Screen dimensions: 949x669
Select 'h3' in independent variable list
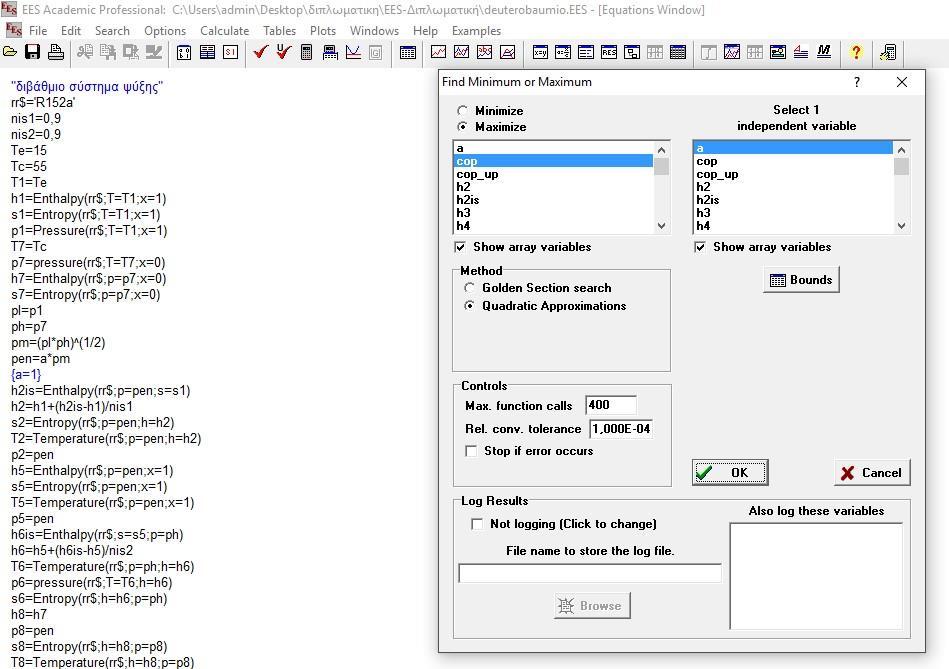(x=793, y=213)
